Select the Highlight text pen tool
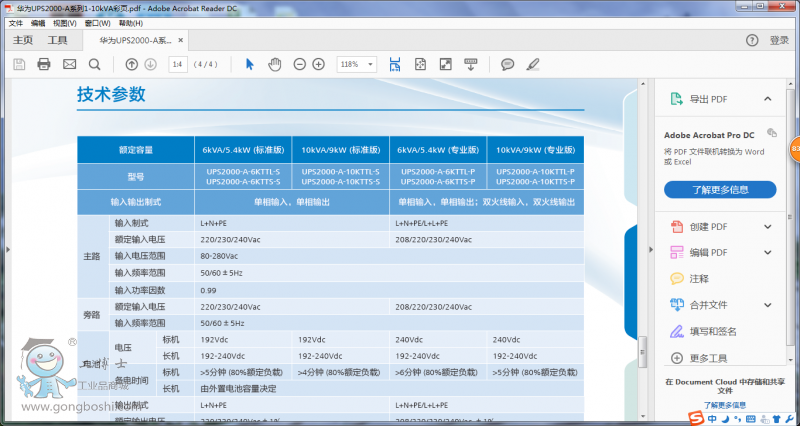The height and width of the screenshot is (426, 800). [x=533, y=64]
